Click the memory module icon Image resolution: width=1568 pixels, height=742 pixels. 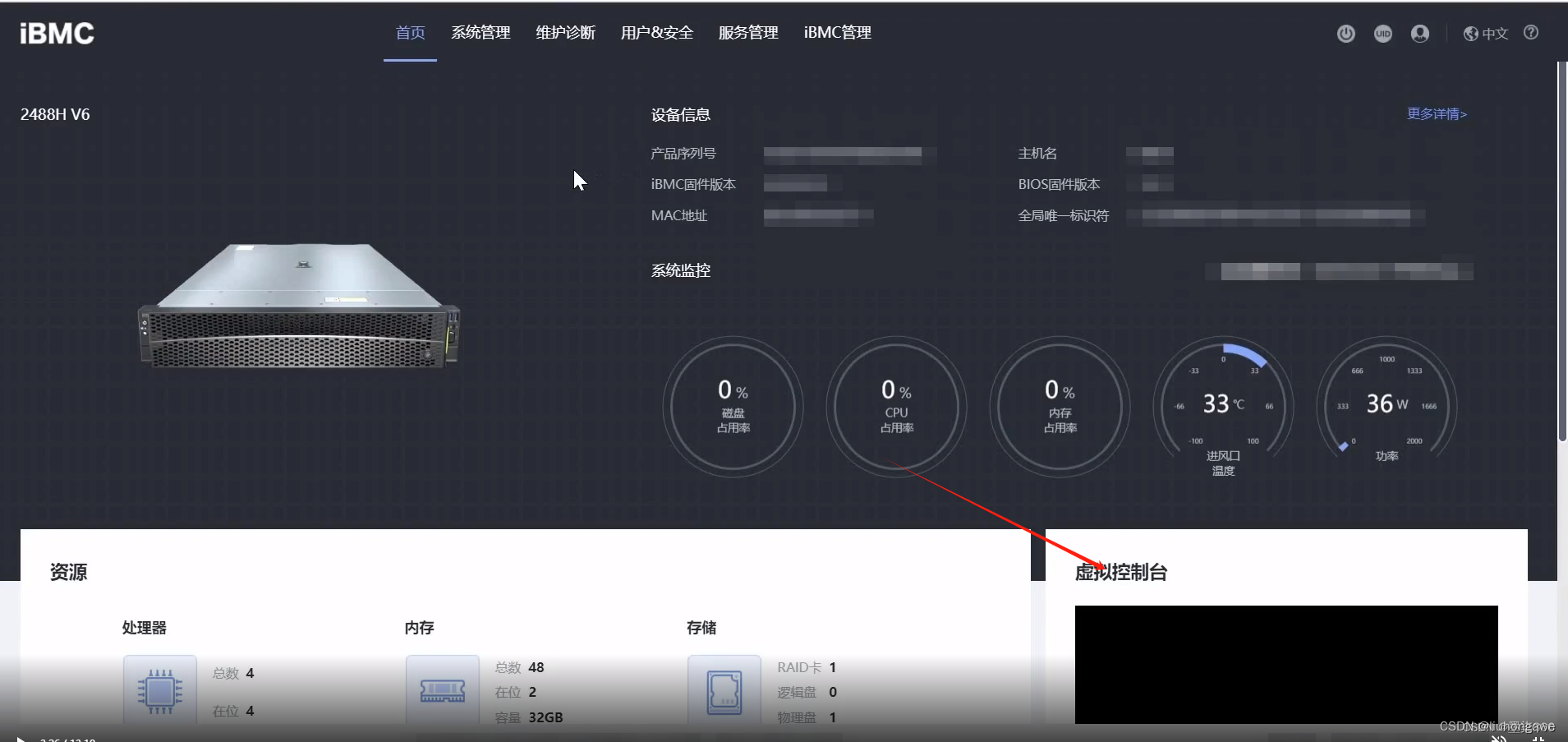coord(443,692)
